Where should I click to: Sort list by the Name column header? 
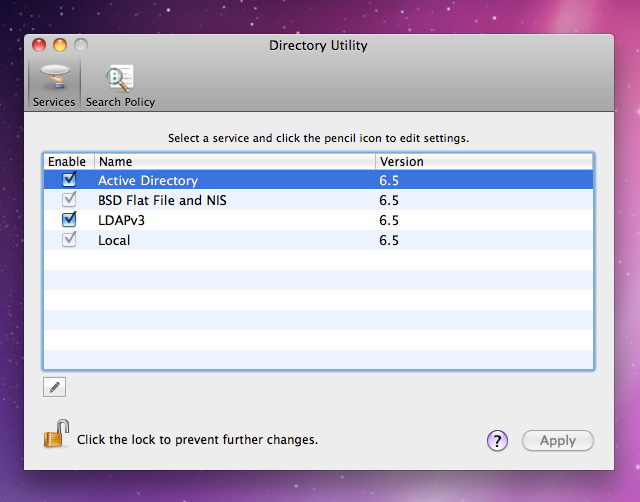click(x=234, y=161)
